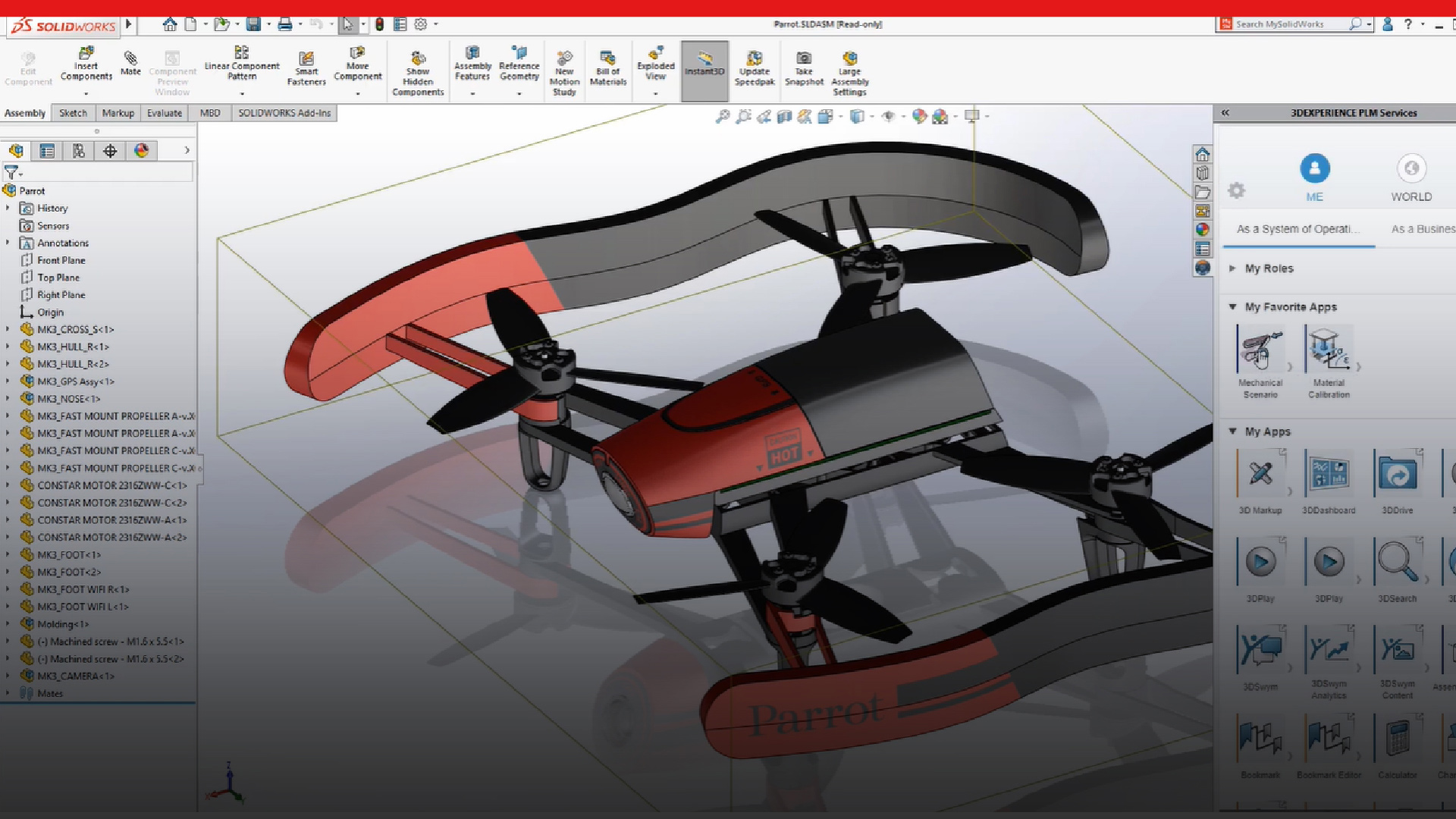Screen dimensions: 1456x819
Task: Select the ME compass quadrant
Action: click(x=1314, y=177)
